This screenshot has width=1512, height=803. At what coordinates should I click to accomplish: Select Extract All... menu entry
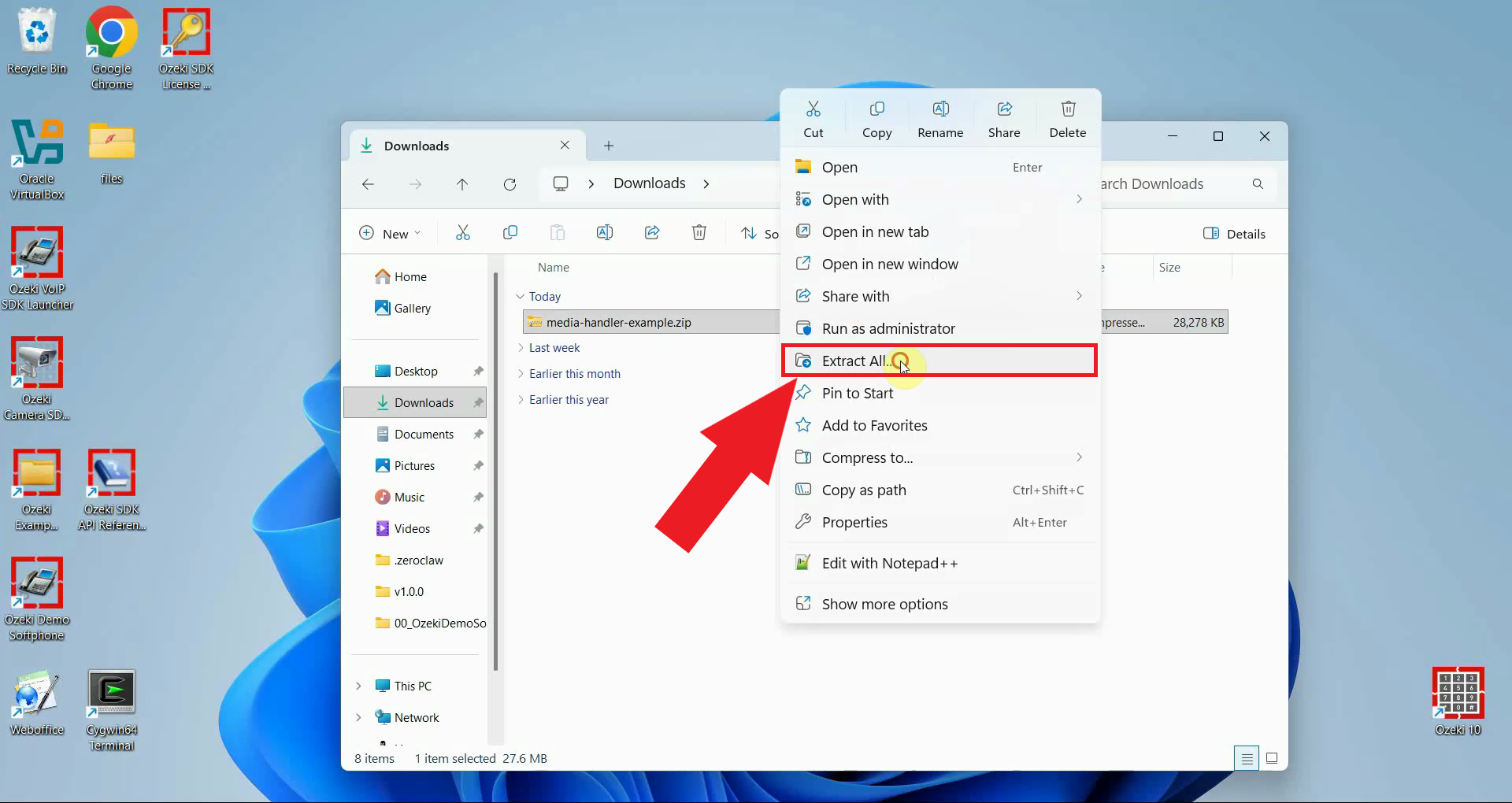(x=939, y=361)
